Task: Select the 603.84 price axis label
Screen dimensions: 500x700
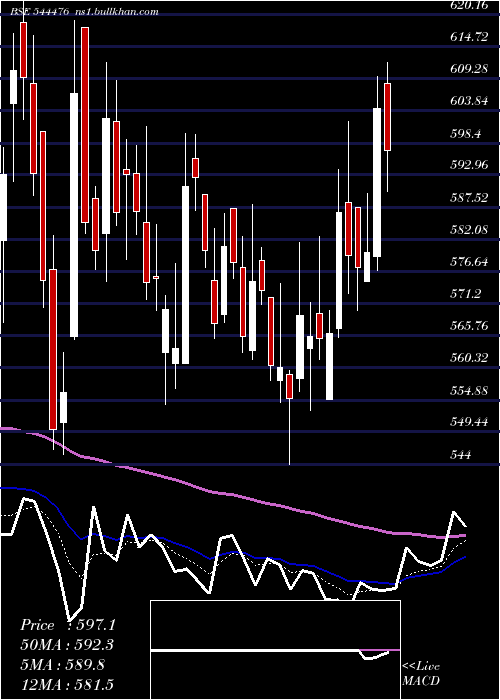Action: click(x=469, y=101)
